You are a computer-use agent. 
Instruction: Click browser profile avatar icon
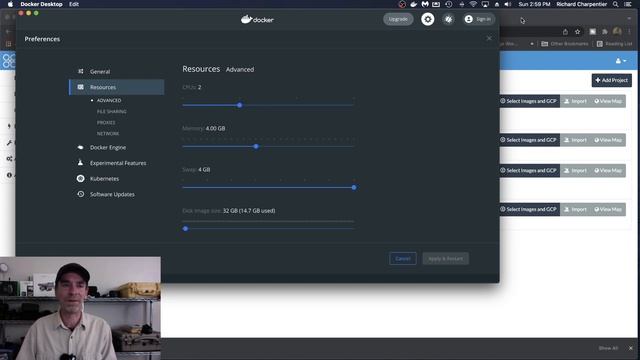coord(617,31)
